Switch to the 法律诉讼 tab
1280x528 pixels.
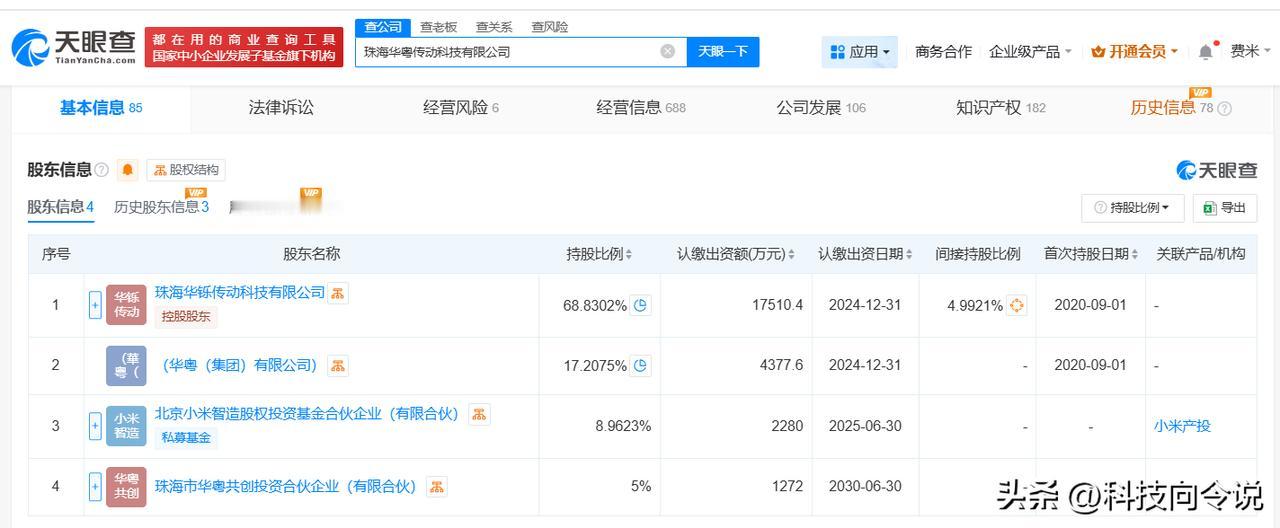pyautogui.click(x=281, y=108)
